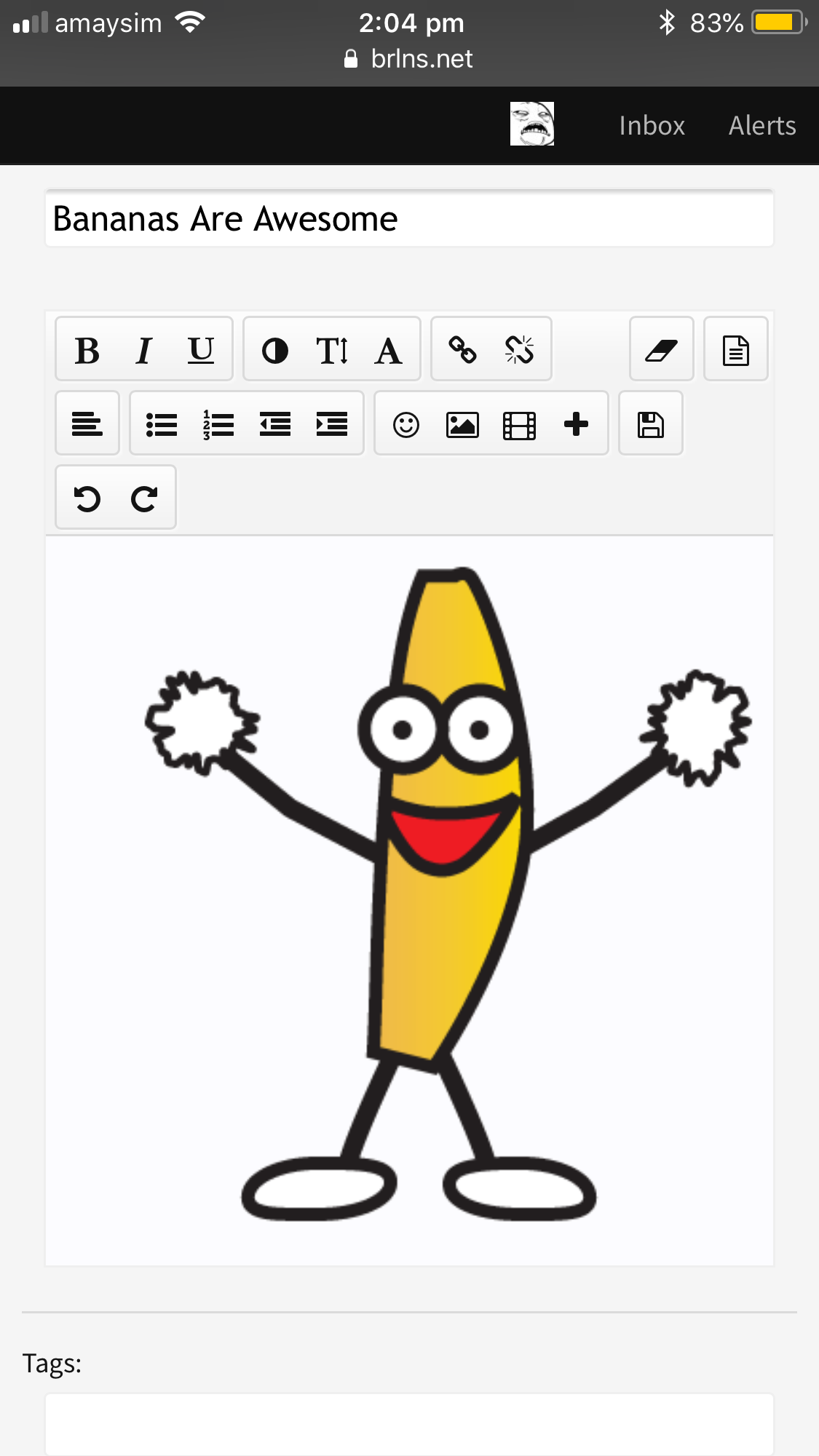Toggle source view document icon

736,351
